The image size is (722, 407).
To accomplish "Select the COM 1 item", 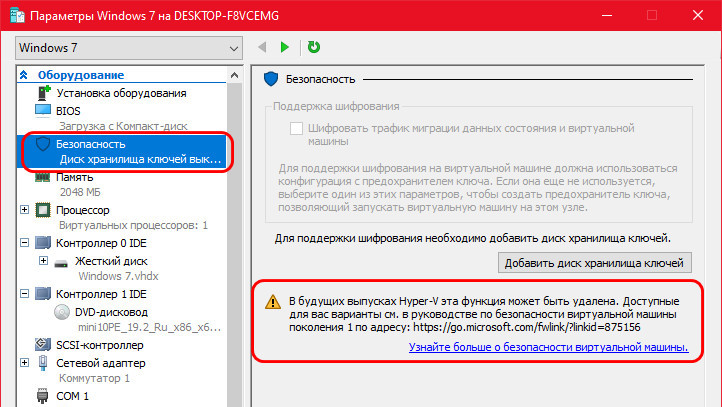I will [73, 396].
